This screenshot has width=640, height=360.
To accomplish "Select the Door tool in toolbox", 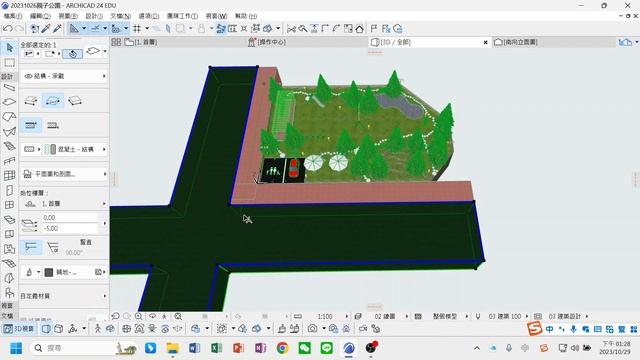I will (x=9, y=190).
